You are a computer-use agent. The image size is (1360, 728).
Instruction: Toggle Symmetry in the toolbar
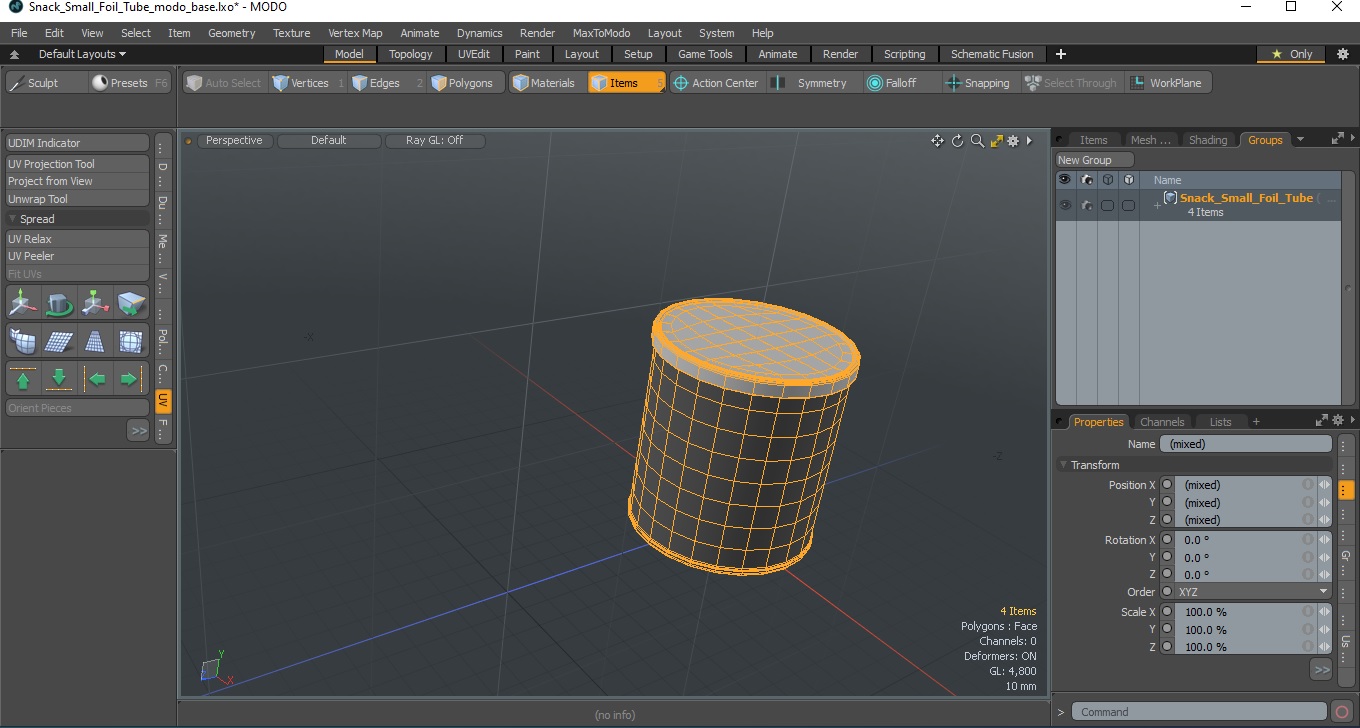click(x=811, y=83)
